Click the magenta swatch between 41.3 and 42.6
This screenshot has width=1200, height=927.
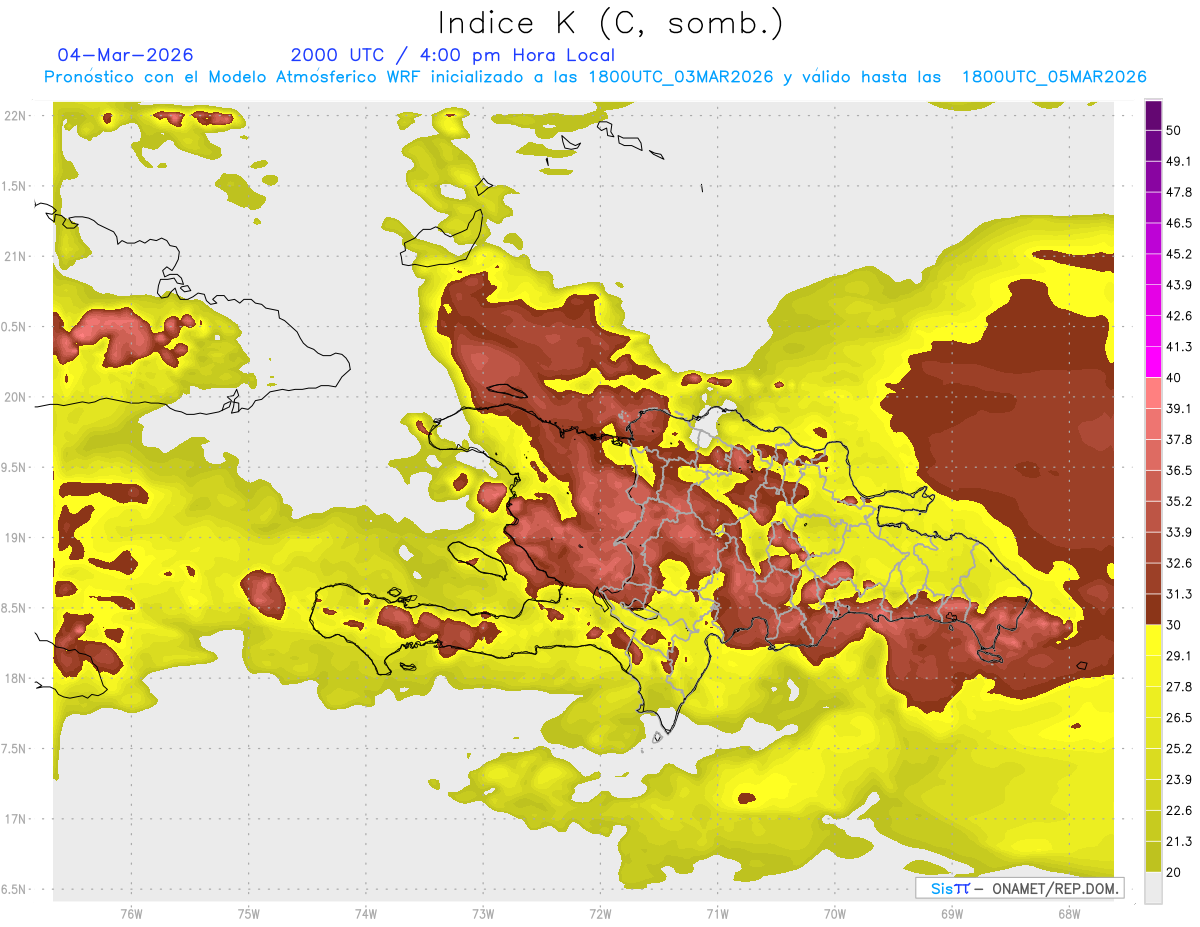point(1153,331)
